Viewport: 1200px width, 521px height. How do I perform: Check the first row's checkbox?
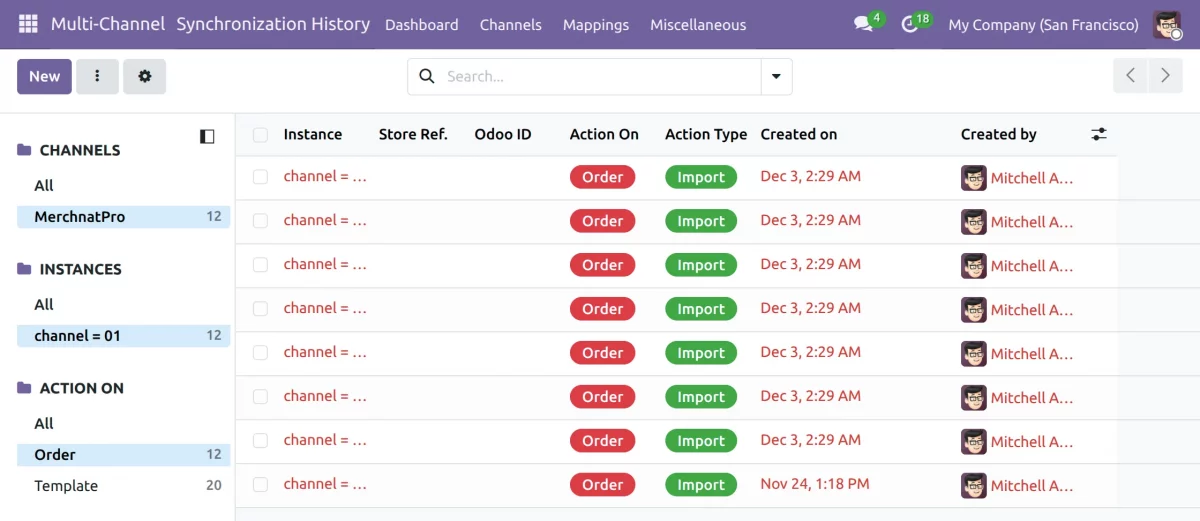tap(260, 177)
